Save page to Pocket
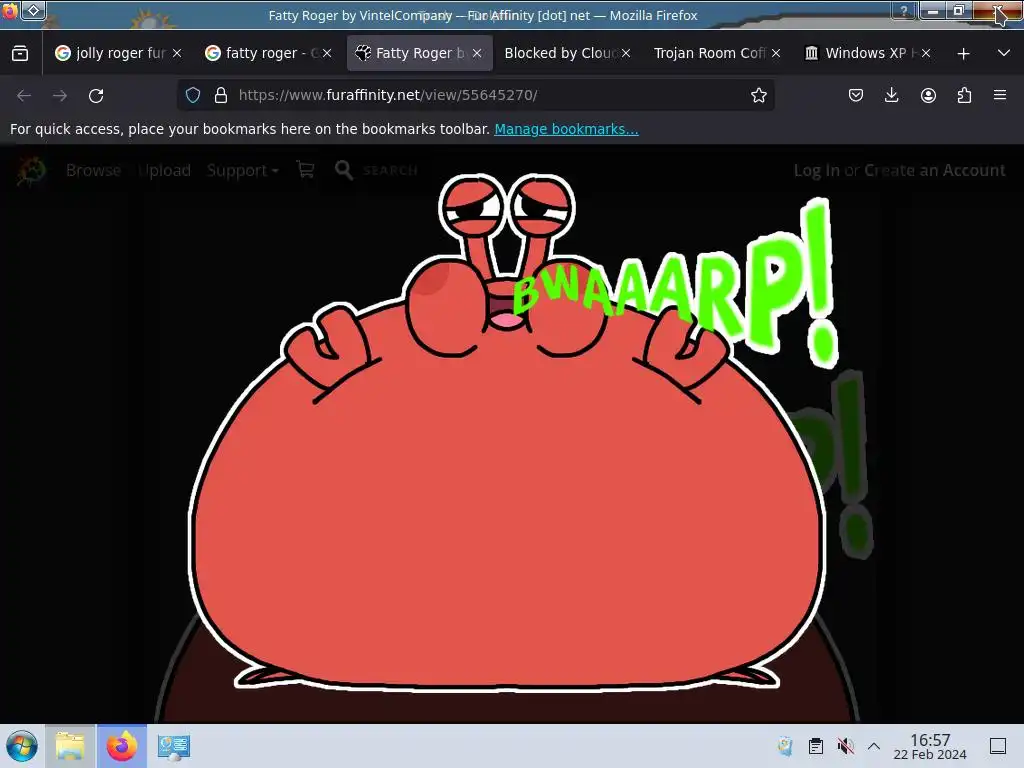 (856, 95)
